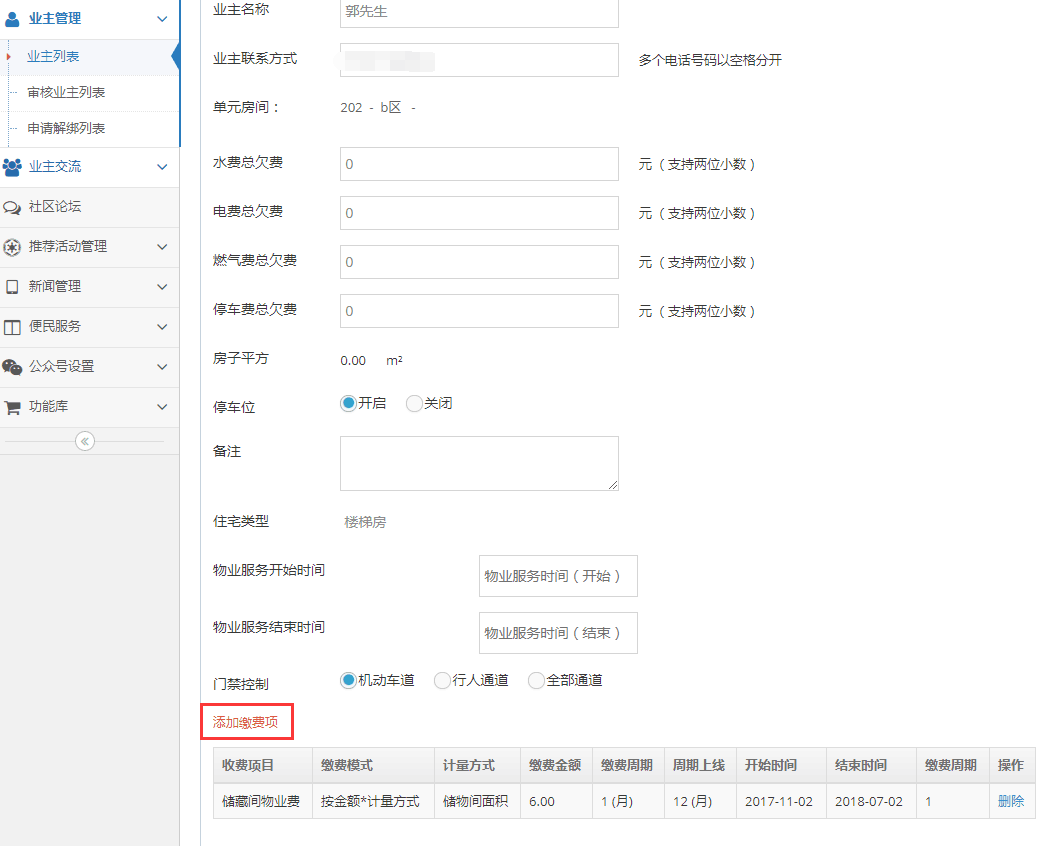The height and width of the screenshot is (846, 1056).
Task: Click the 周期上线 column header
Action: pos(698,765)
